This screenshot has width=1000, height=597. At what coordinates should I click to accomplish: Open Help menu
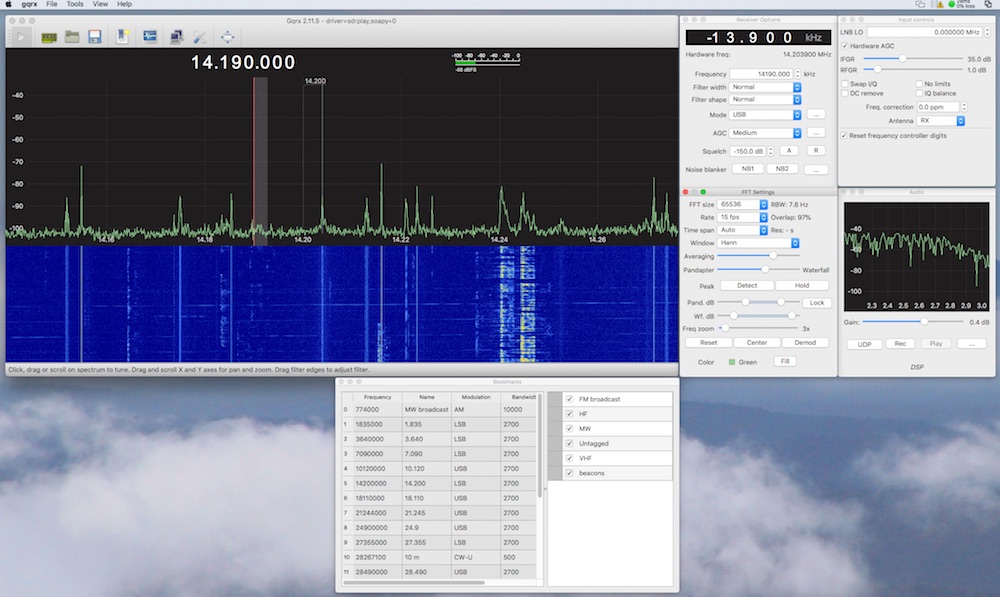click(124, 4)
